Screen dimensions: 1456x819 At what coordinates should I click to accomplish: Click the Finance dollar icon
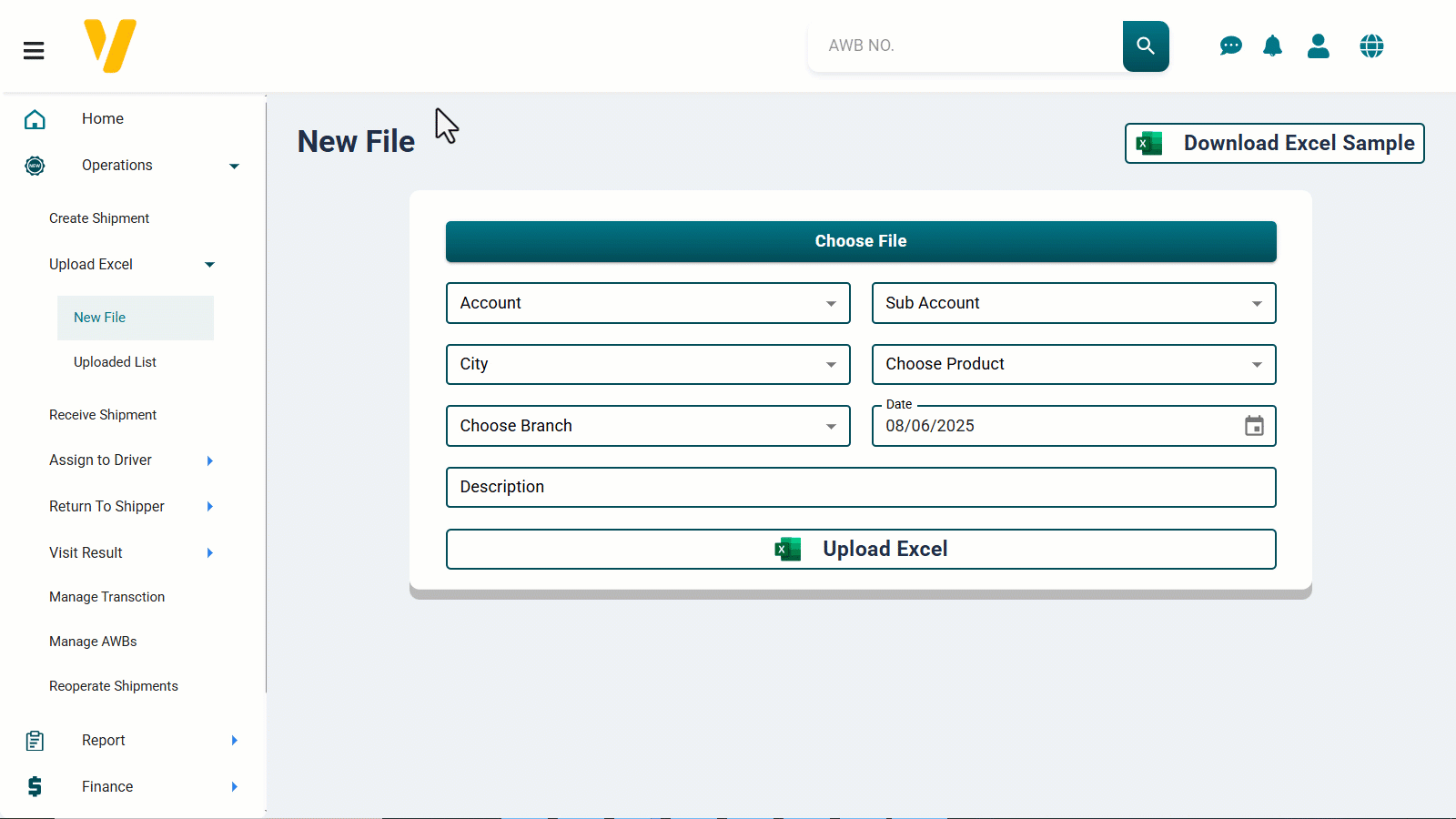pos(34,785)
